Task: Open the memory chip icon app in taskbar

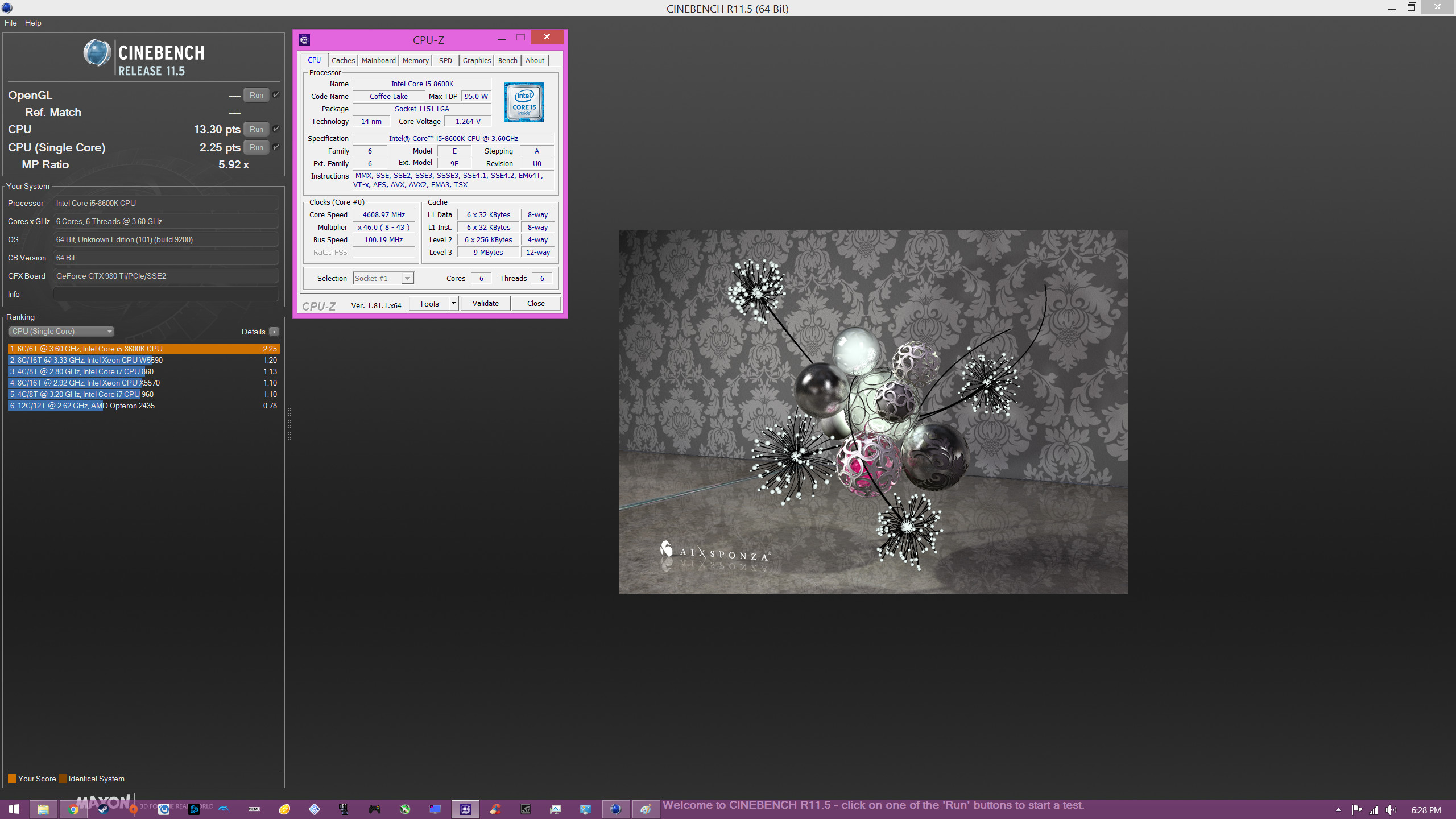Action: (x=344, y=809)
